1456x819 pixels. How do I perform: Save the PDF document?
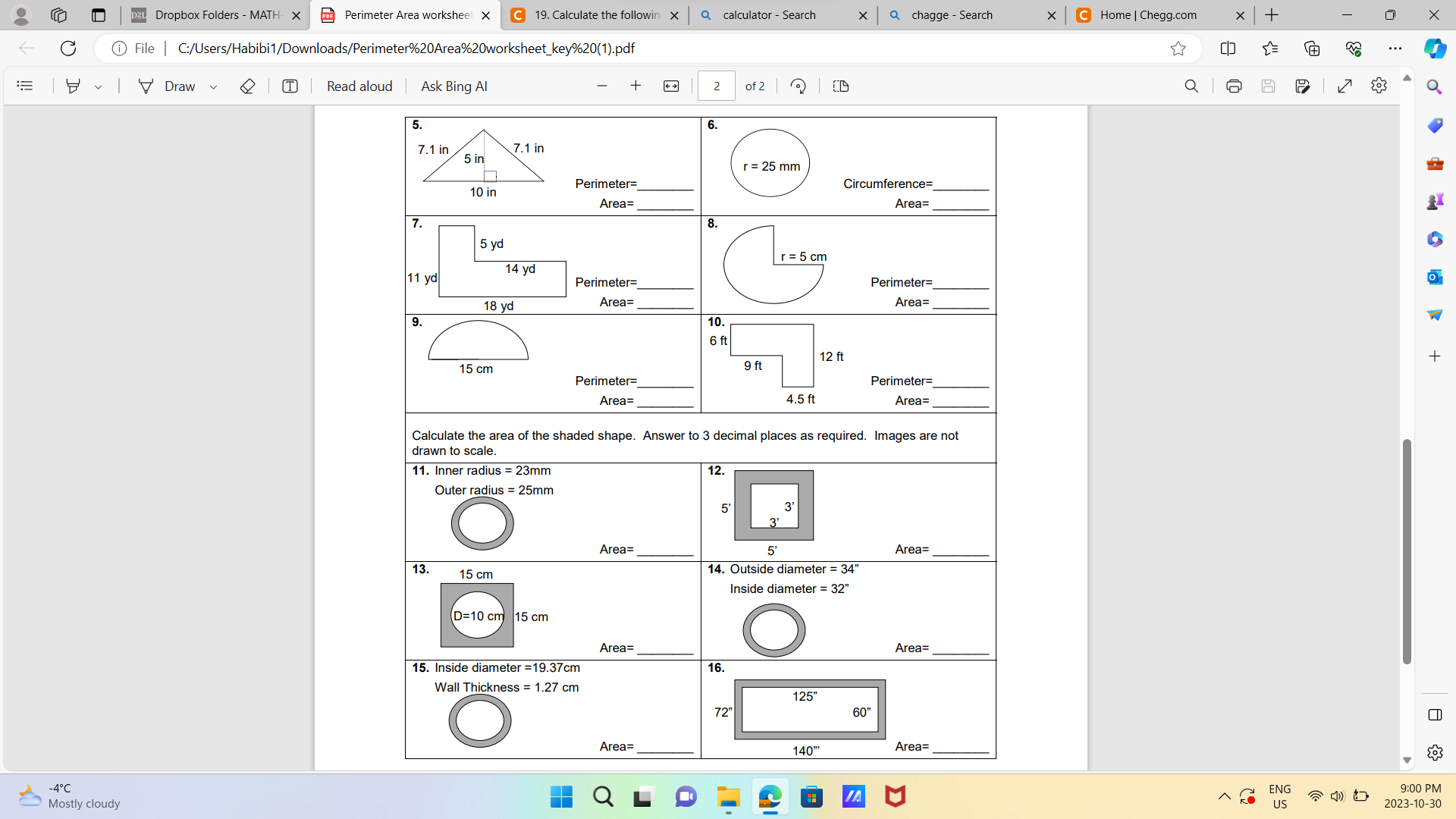(1269, 86)
